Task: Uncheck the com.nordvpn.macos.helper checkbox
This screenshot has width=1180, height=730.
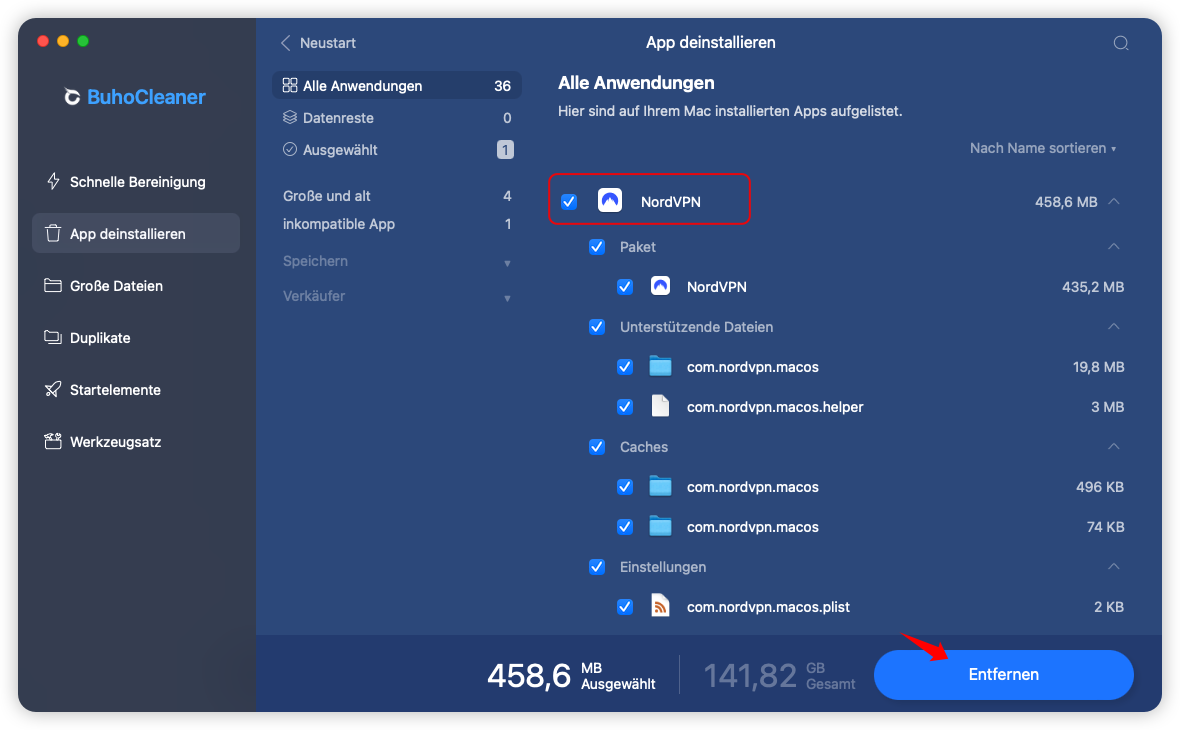Action: click(x=625, y=406)
